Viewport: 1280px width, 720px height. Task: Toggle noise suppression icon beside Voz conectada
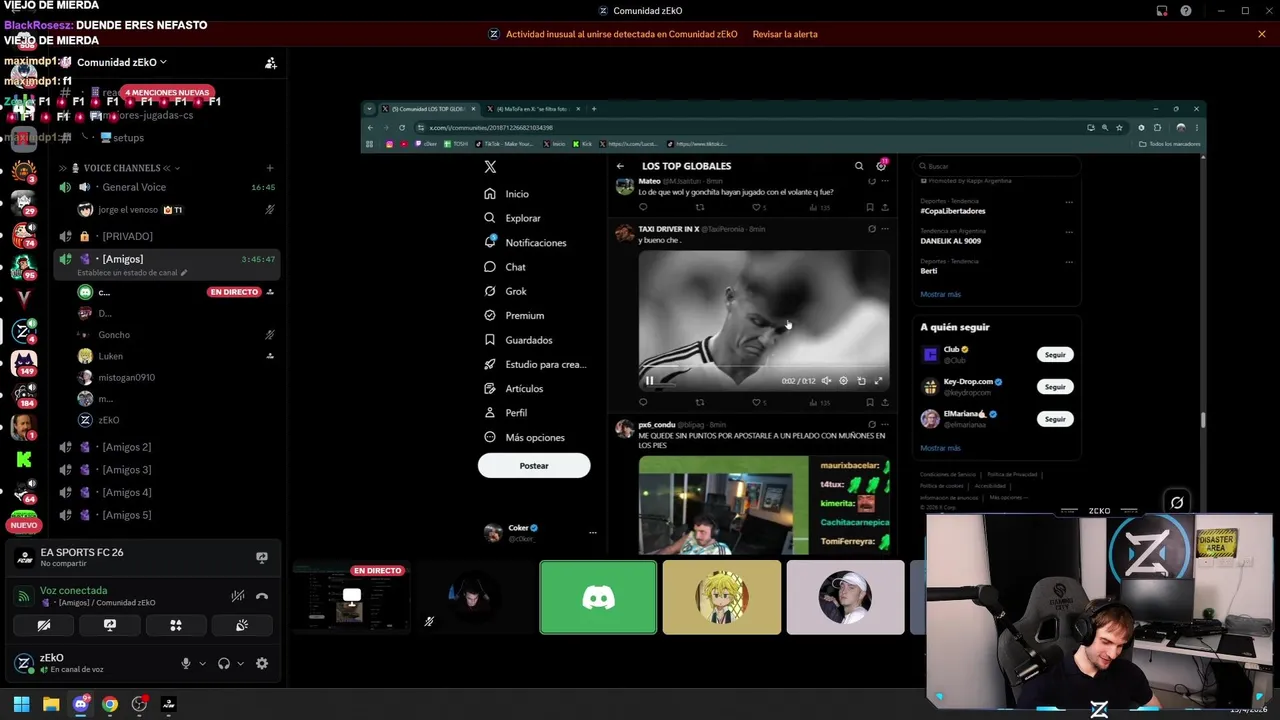point(238,596)
